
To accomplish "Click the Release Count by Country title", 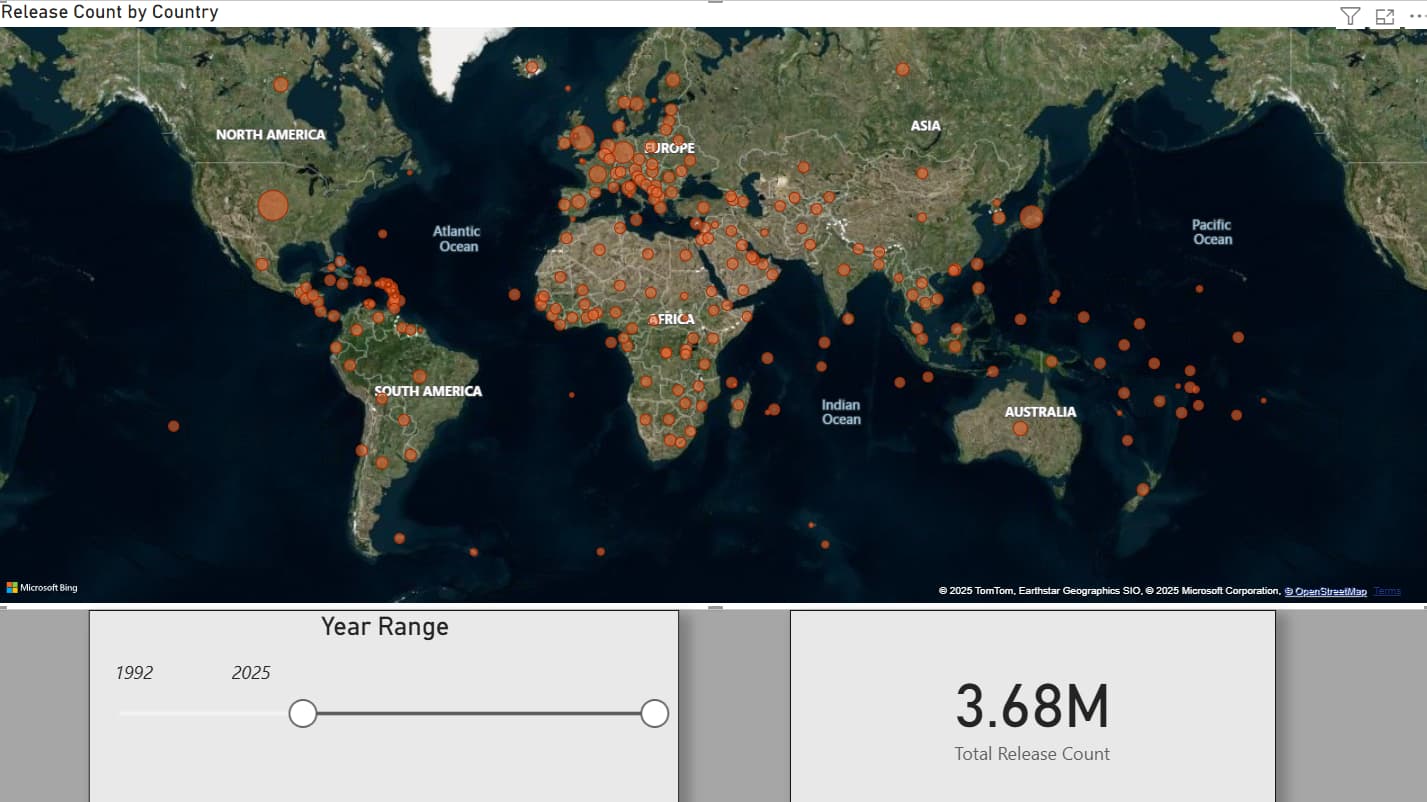I will pos(110,12).
